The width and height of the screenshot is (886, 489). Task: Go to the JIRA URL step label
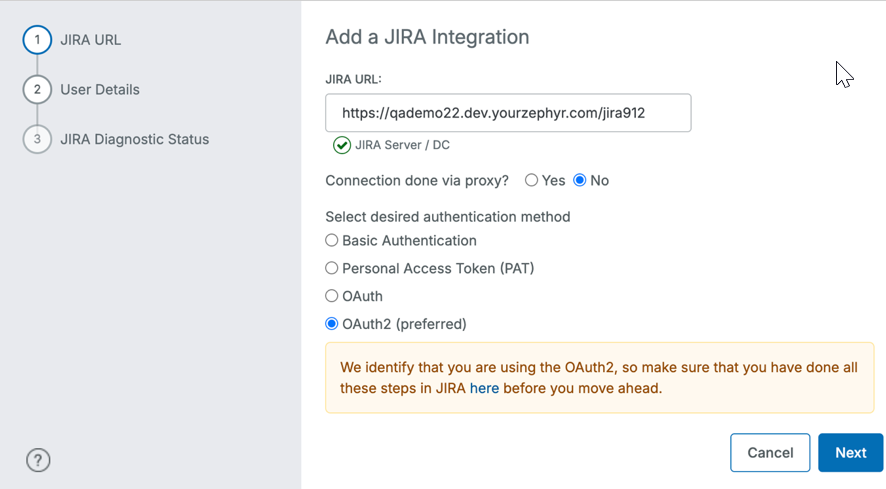tap(90, 40)
